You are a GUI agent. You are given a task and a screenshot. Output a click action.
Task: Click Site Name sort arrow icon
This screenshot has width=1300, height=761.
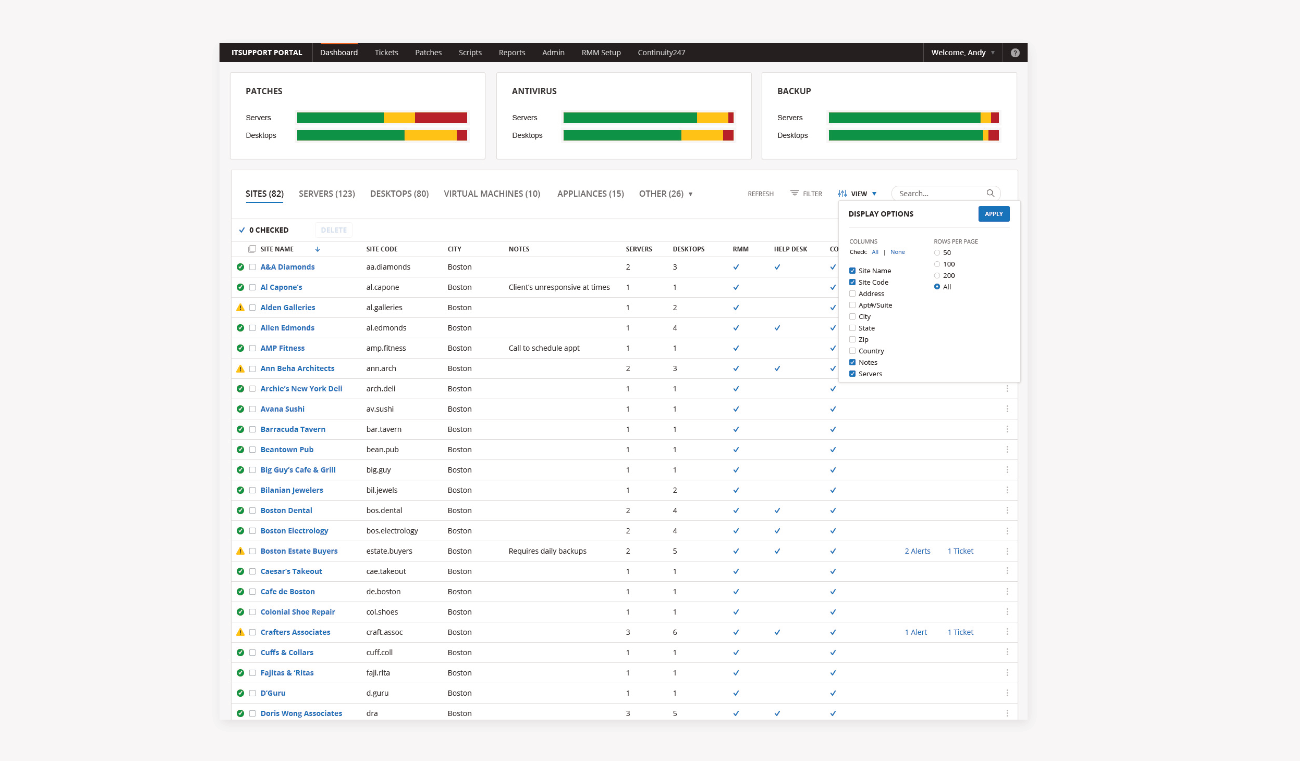317,249
